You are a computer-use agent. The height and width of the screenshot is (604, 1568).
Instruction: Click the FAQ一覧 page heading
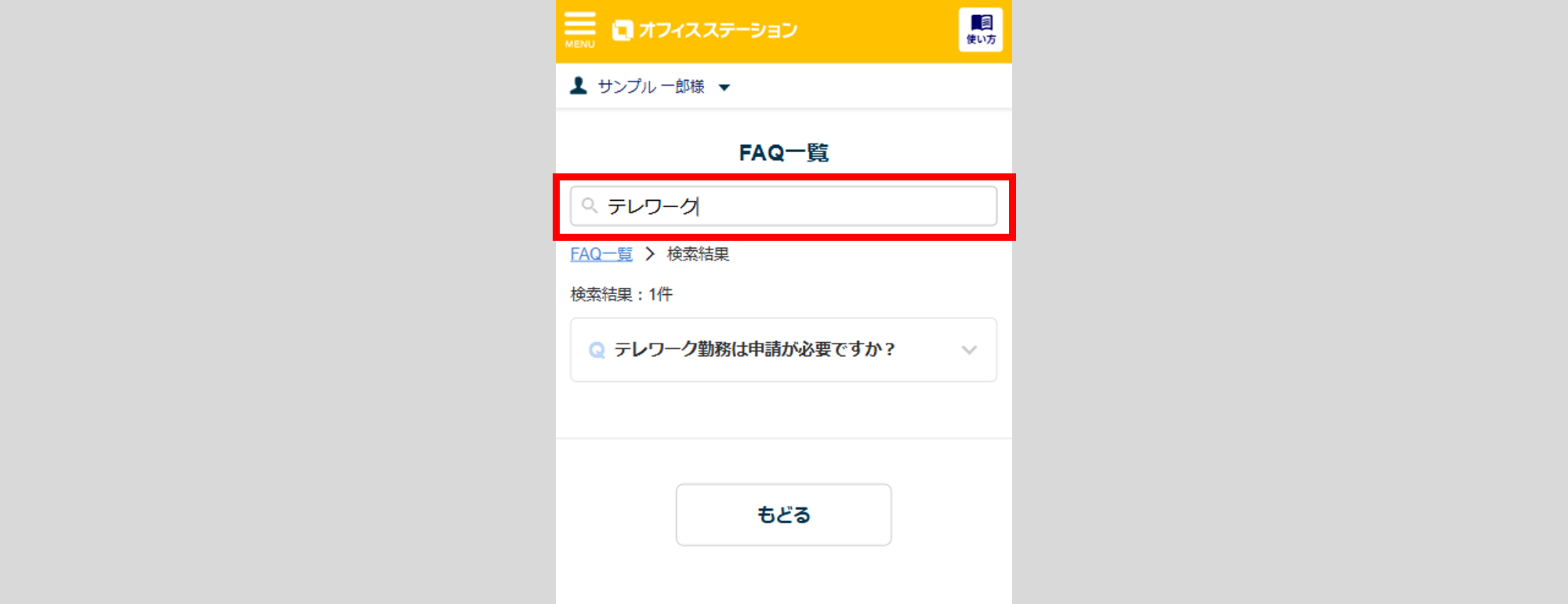tap(783, 152)
